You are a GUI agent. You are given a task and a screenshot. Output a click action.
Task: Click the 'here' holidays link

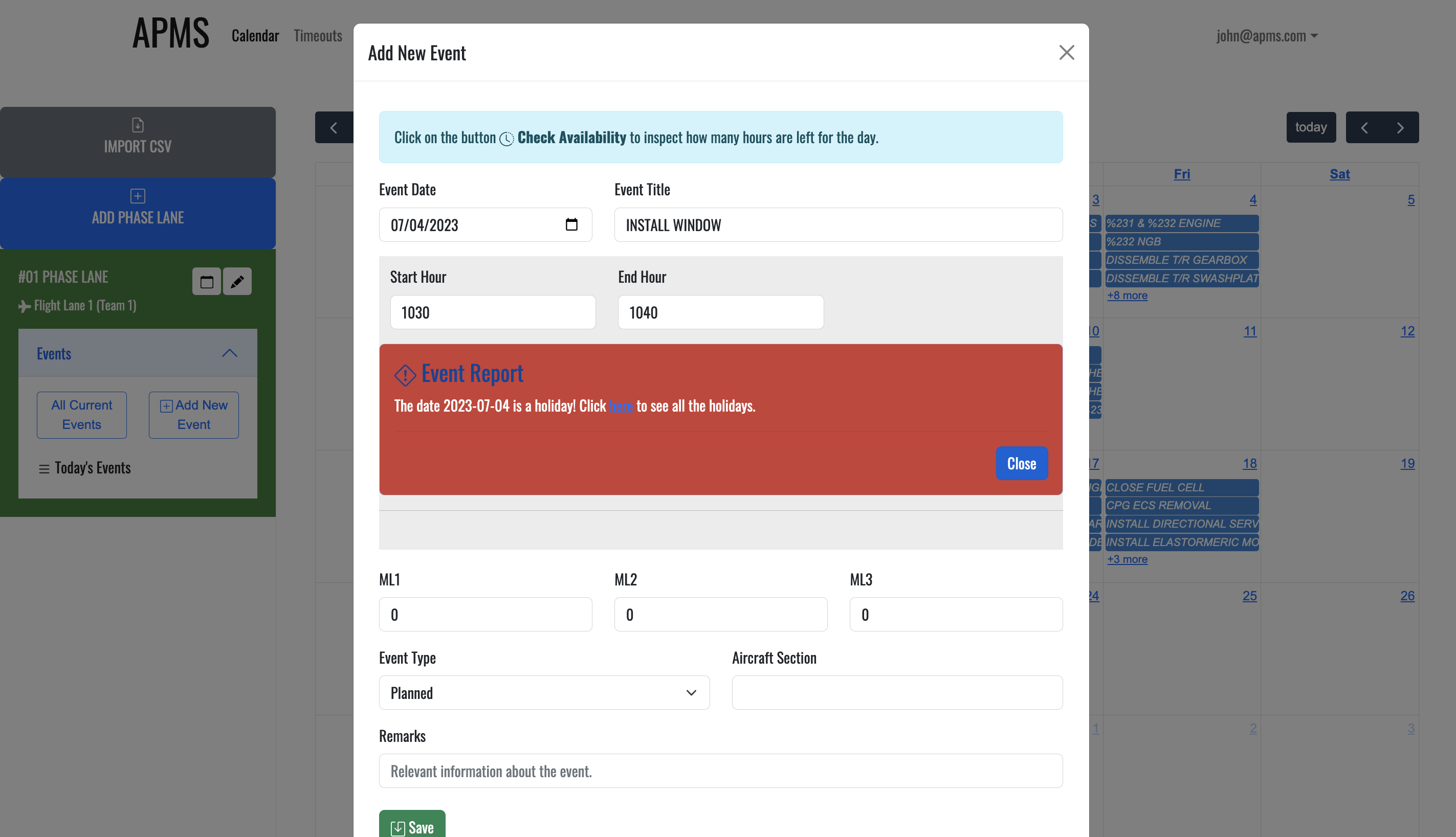coord(621,406)
